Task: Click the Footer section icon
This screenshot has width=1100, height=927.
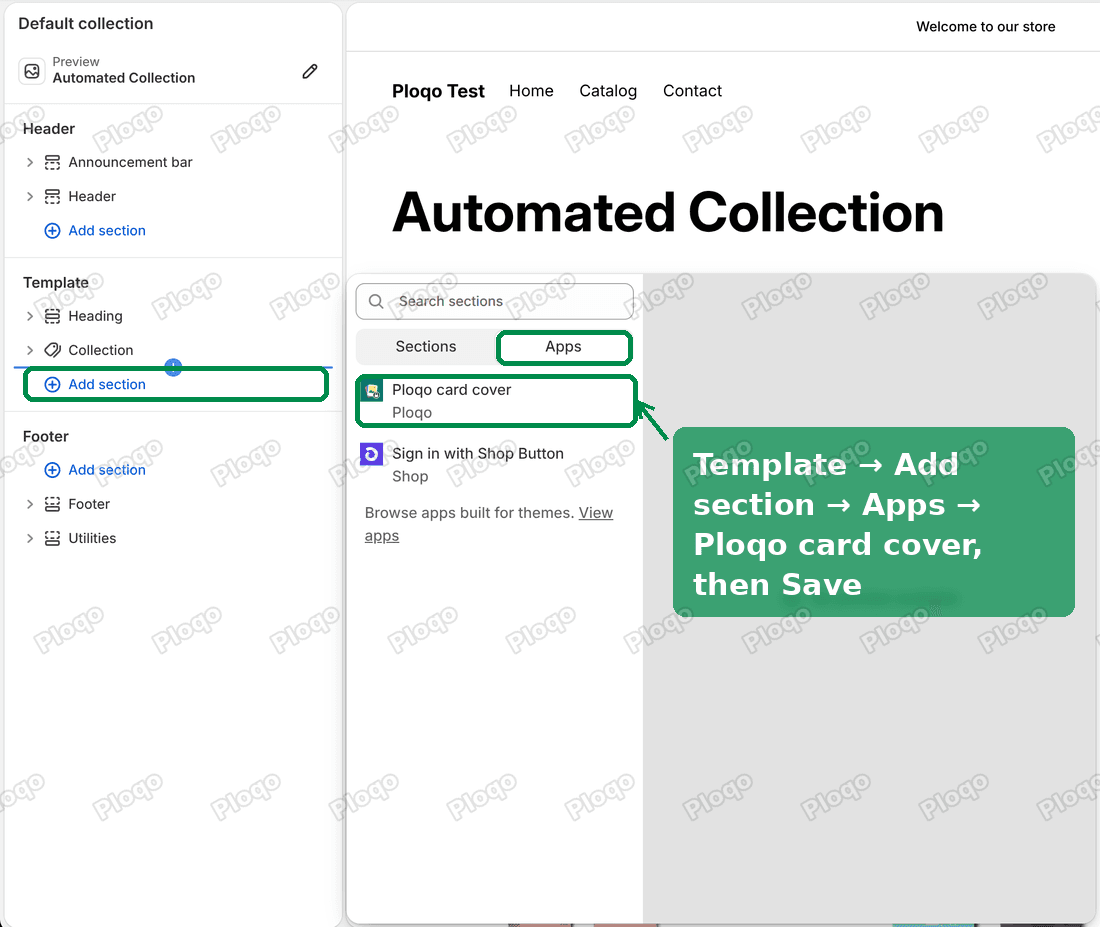Action: 53,504
